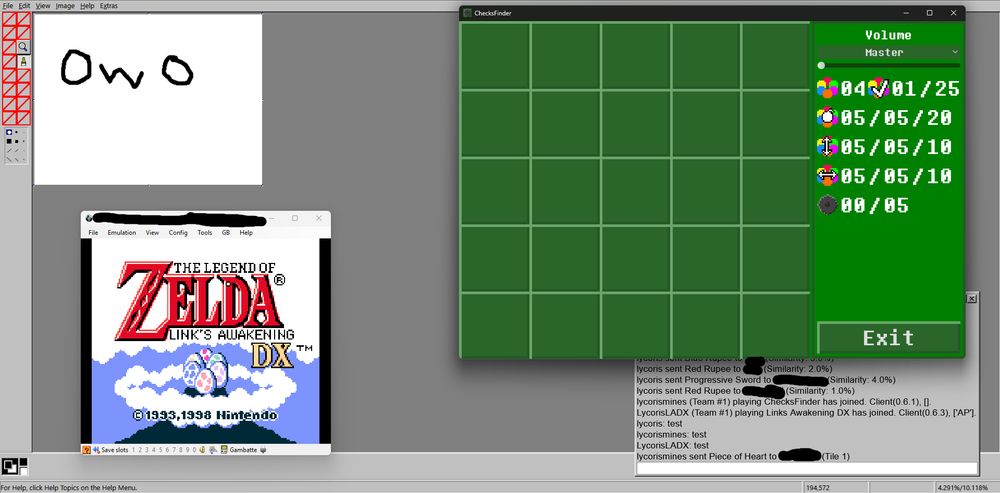Click the '194,572' coordinates in Paint status bar
The height and width of the screenshot is (493, 1000).
[x=818, y=488]
